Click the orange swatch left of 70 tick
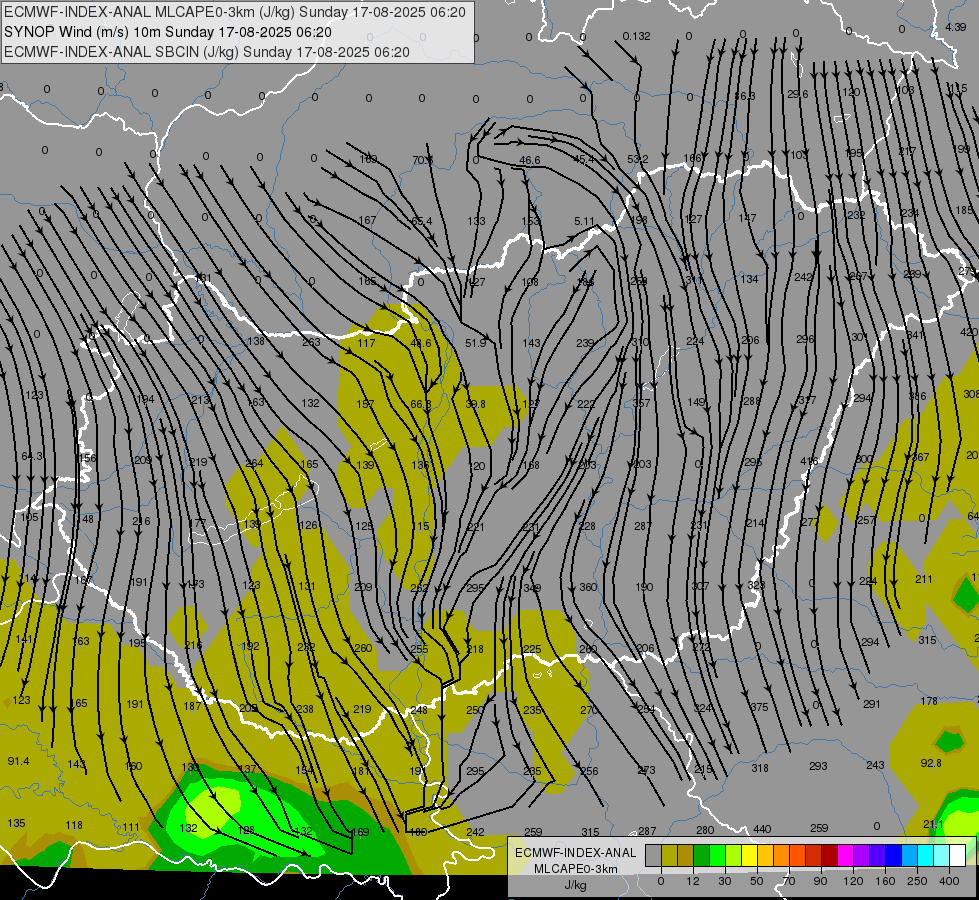 coord(782,855)
